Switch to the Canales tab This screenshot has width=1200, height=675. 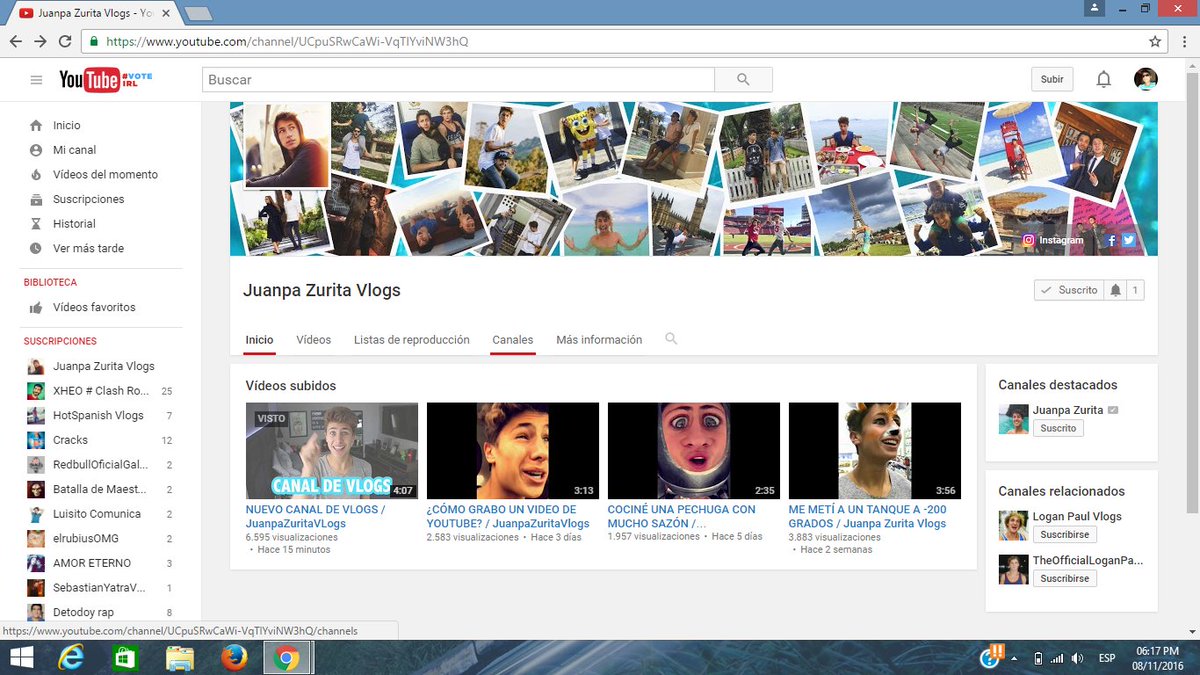pos(513,340)
